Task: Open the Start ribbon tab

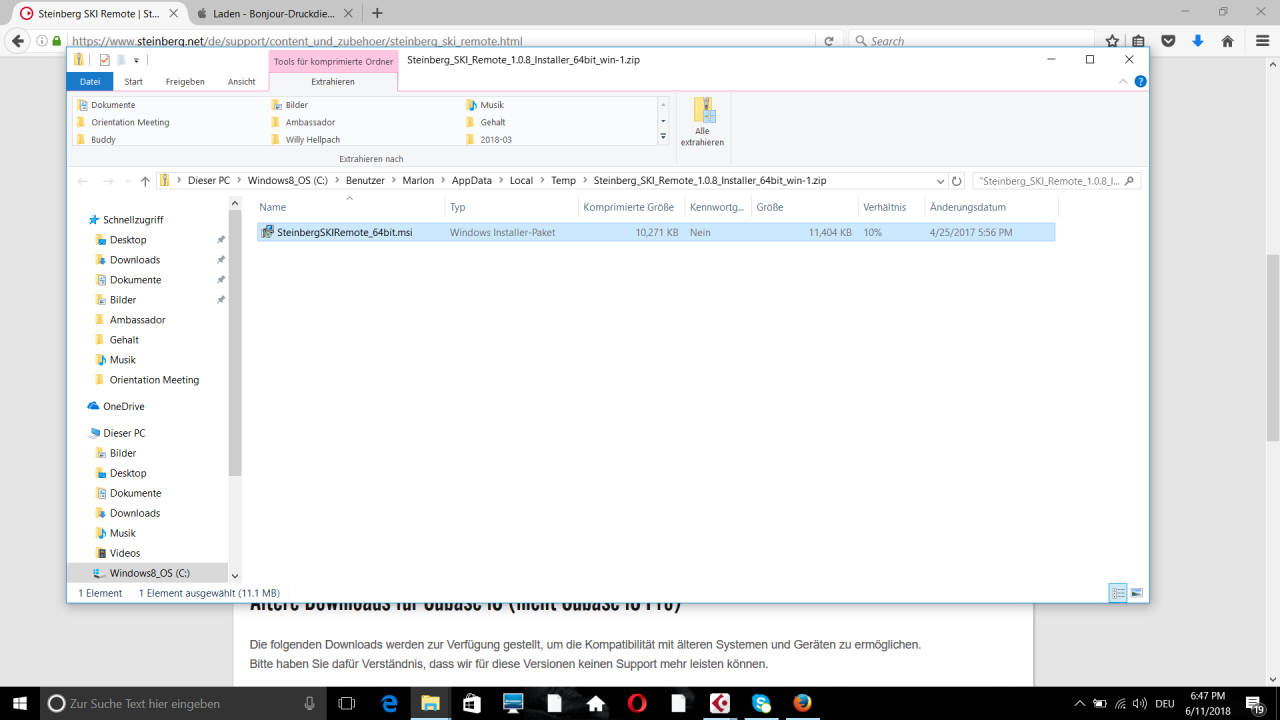Action: 133,82
